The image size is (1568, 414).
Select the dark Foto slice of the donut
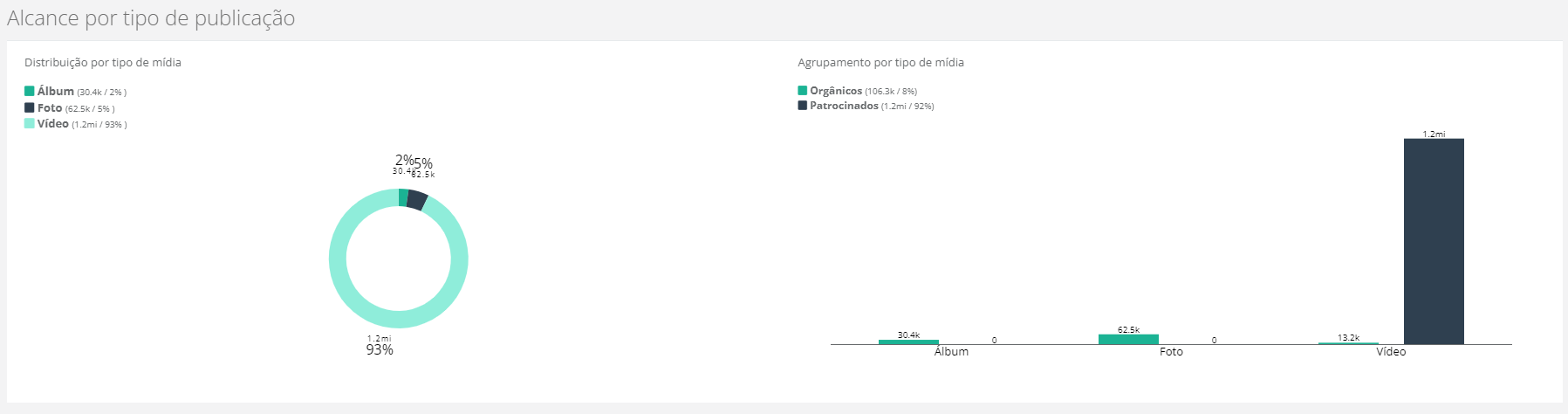417,199
